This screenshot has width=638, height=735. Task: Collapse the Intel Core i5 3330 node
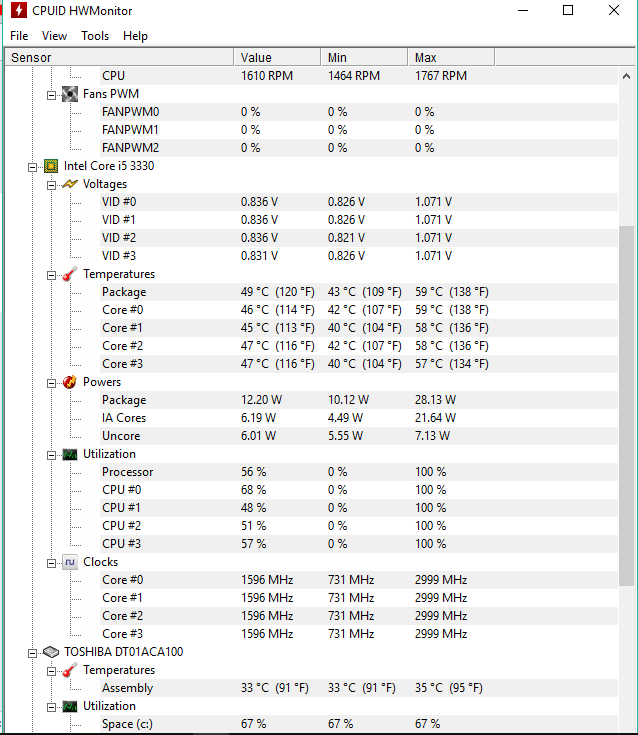(32, 167)
